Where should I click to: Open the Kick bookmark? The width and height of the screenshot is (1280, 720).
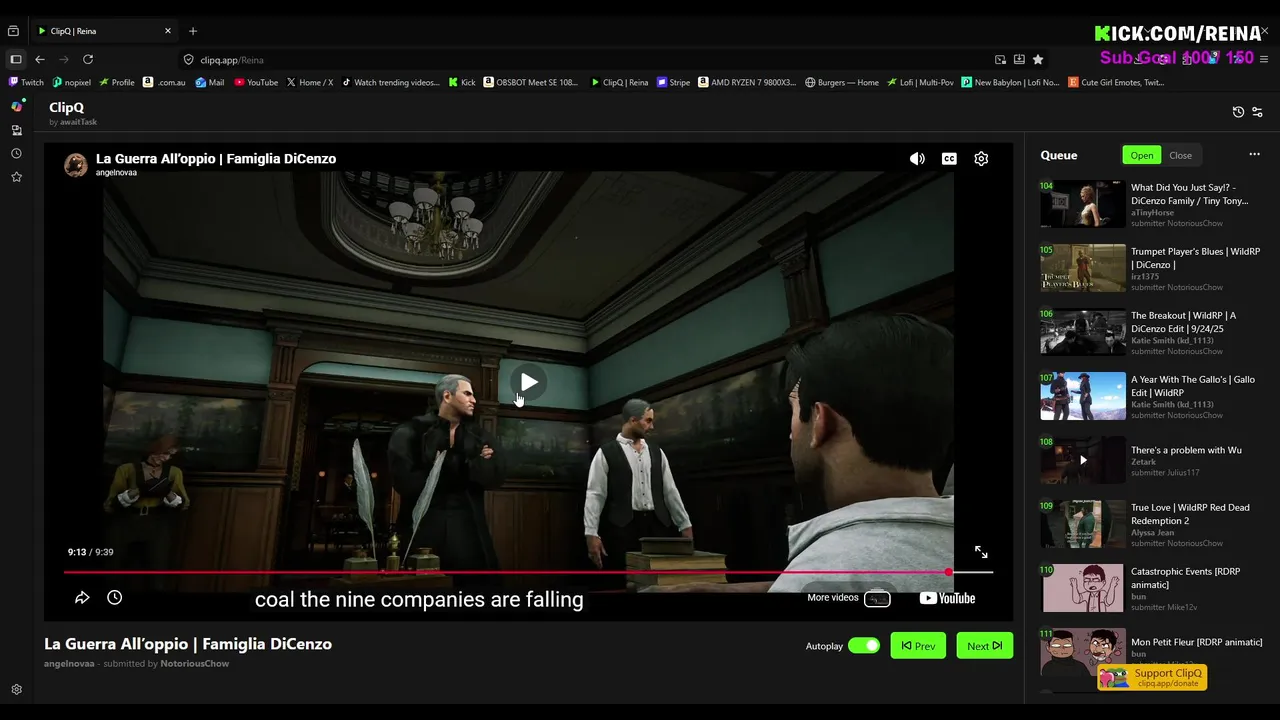[462, 83]
